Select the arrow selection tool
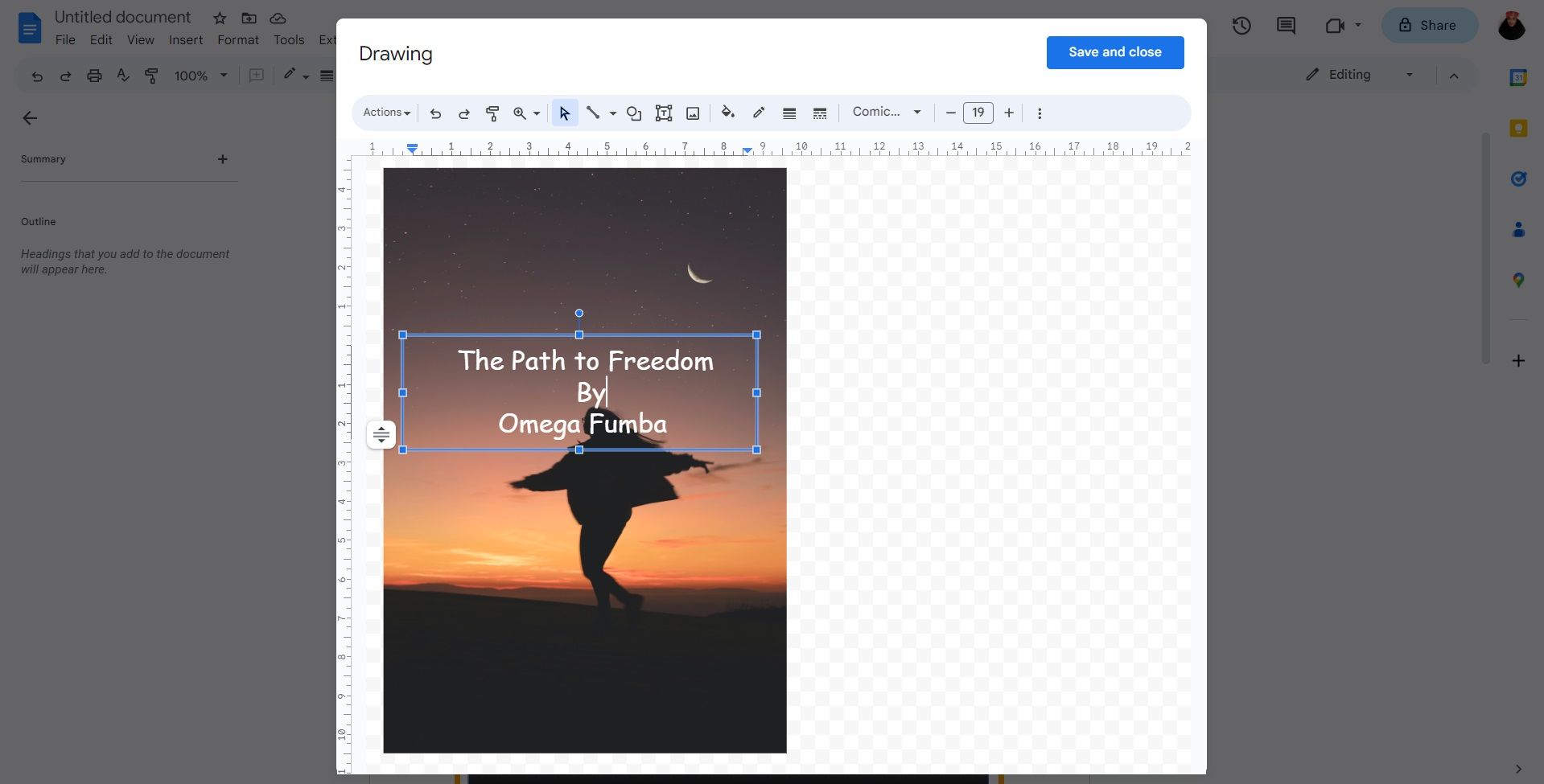This screenshot has width=1544, height=784. [564, 113]
